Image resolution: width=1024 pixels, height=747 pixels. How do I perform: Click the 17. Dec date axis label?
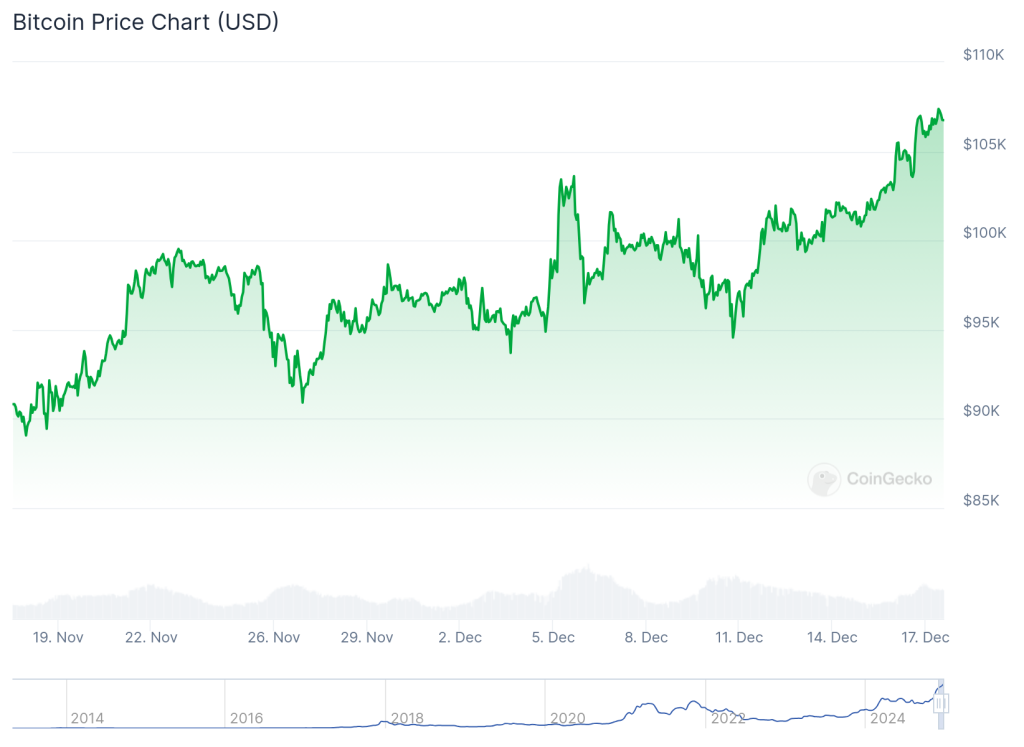coord(925,637)
